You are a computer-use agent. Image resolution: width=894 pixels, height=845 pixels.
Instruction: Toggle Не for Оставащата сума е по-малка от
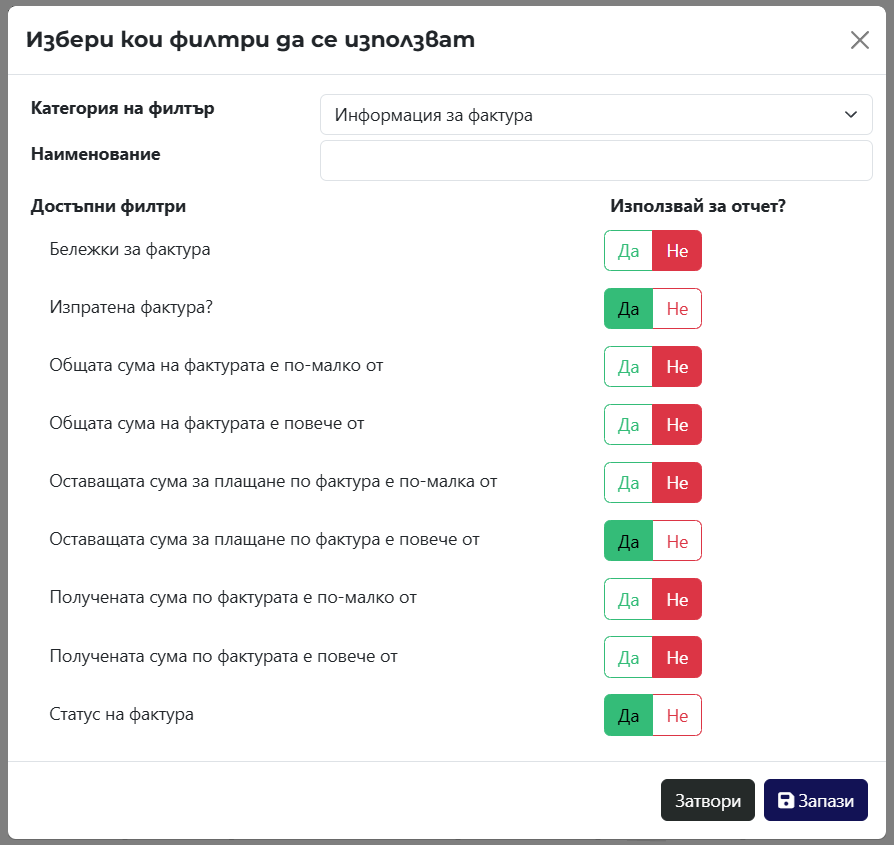coord(677,483)
